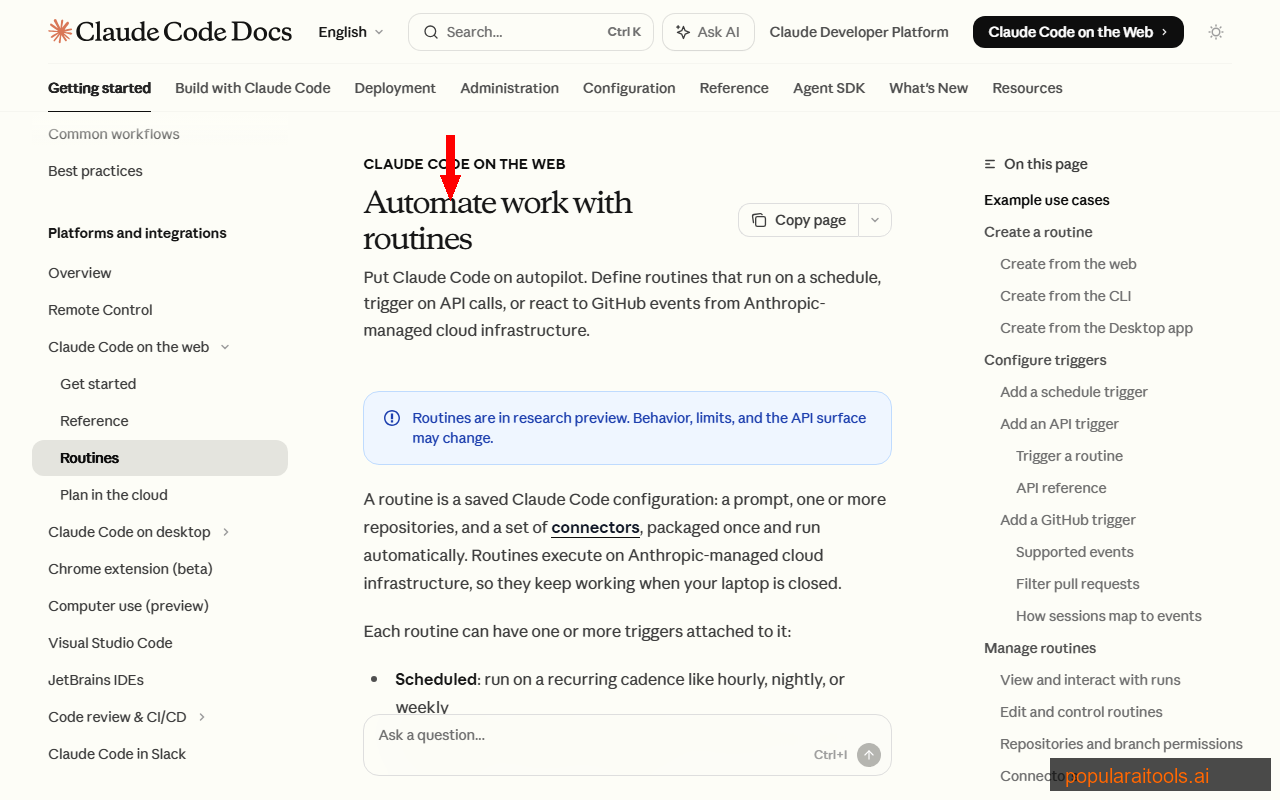Click the Claude Code Docs logo icon
Screen dimensions: 1280x800
click(60, 31)
